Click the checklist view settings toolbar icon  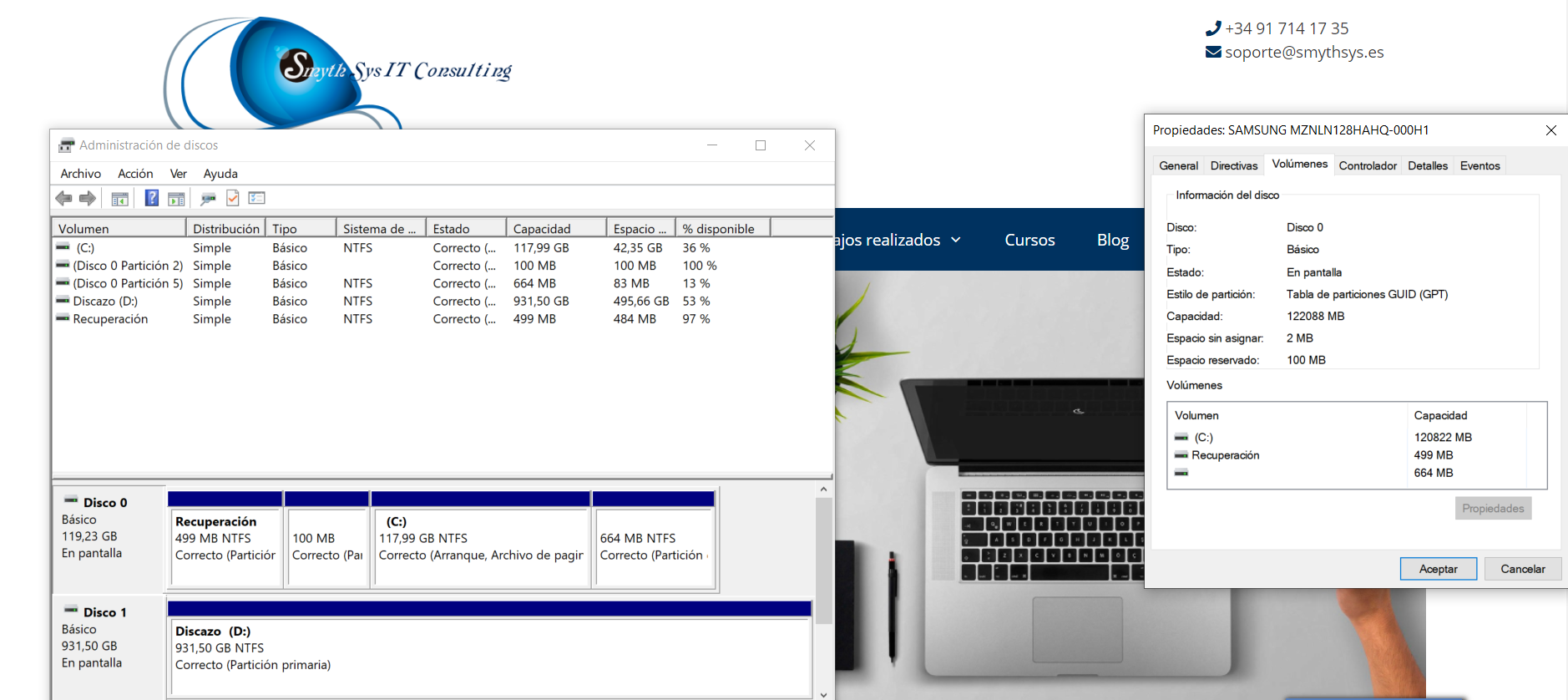pos(257,198)
